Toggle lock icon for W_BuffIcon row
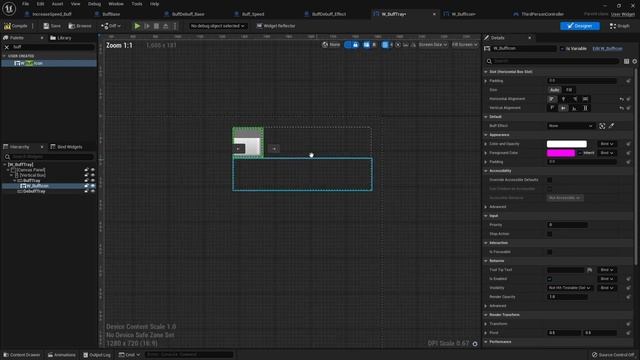This screenshot has height=360, width=640. (86, 186)
